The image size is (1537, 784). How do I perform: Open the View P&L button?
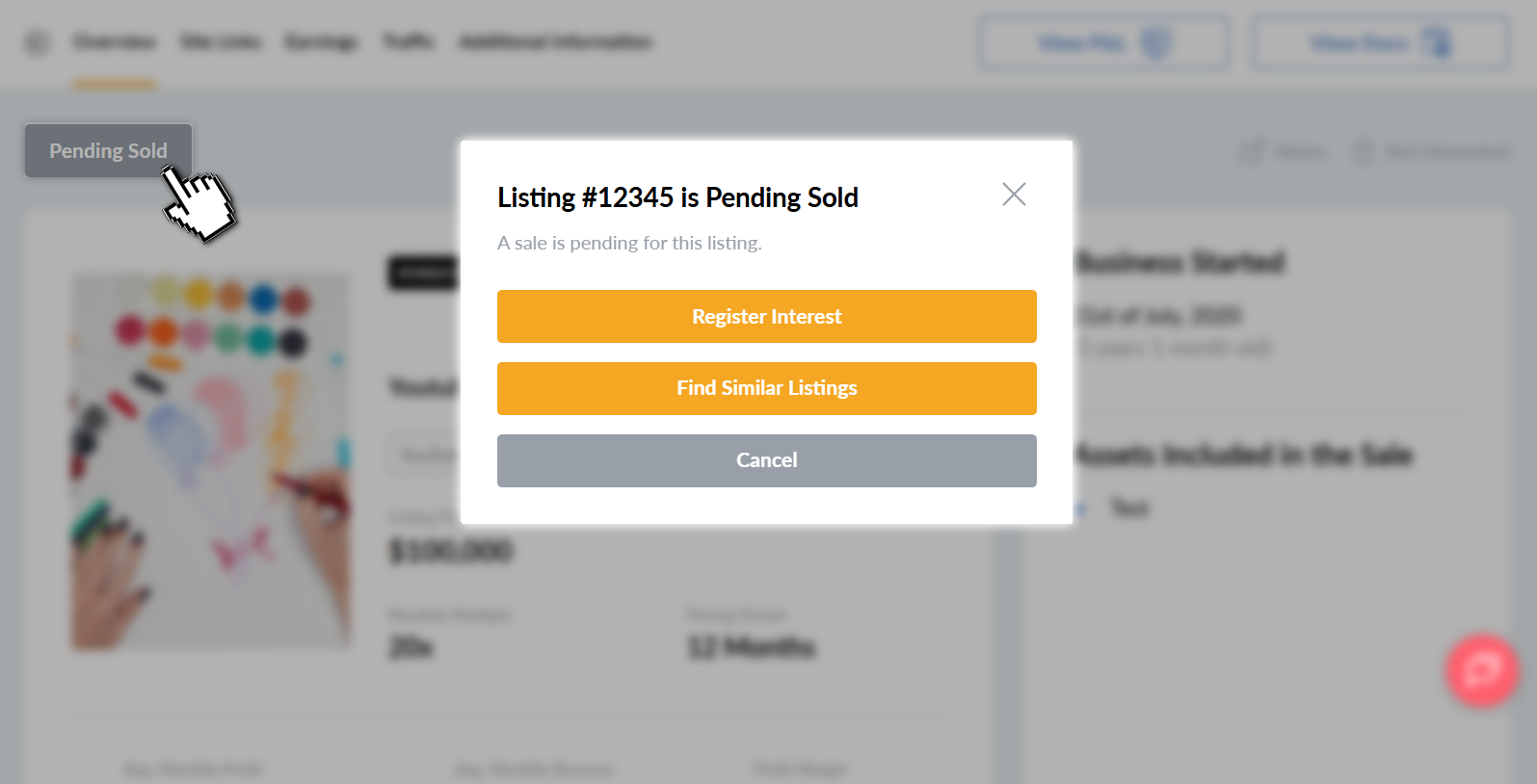coord(1104,42)
